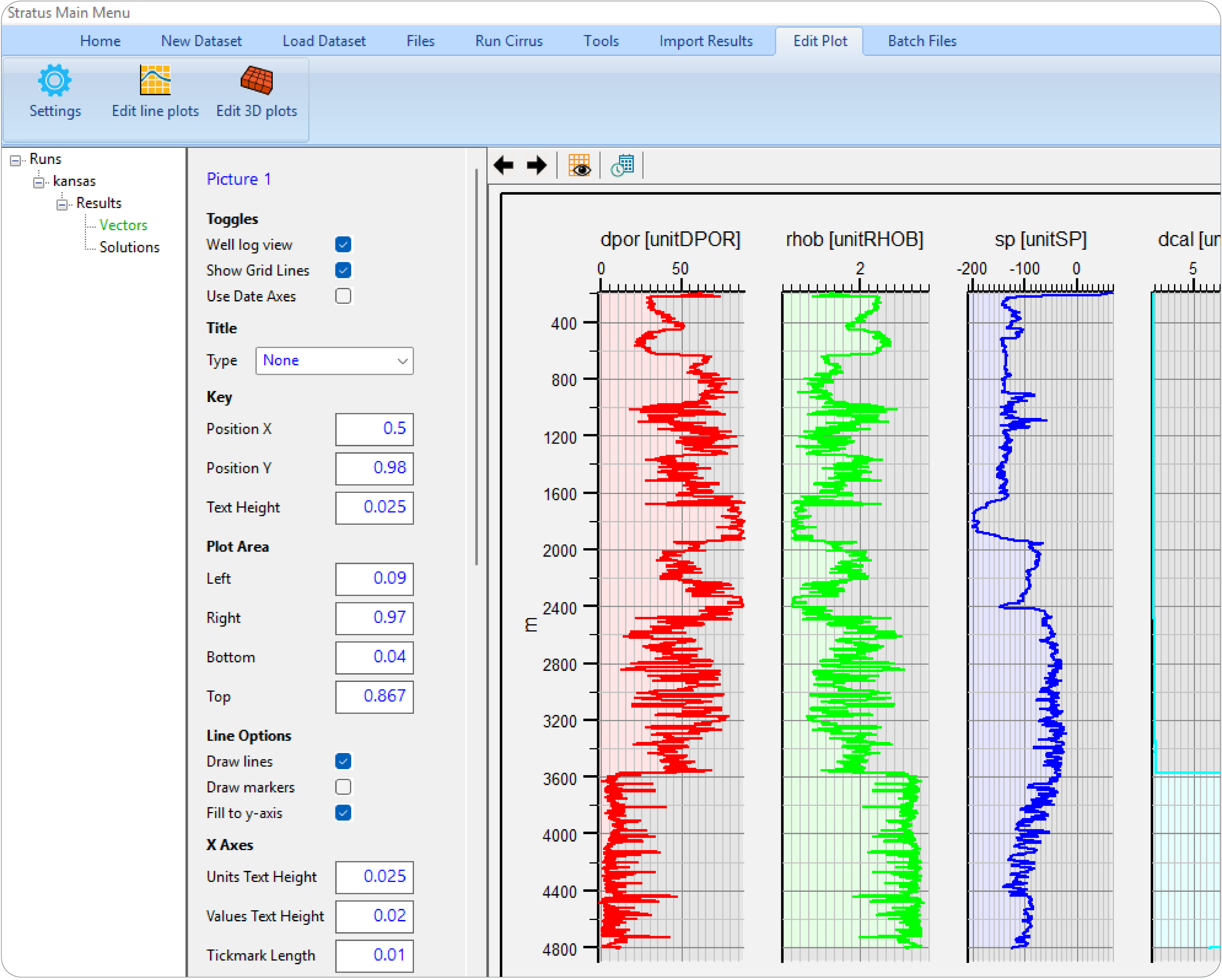Select Solutions in the tree
This screenshot has height=980, width=1222.
pos(129,247)
